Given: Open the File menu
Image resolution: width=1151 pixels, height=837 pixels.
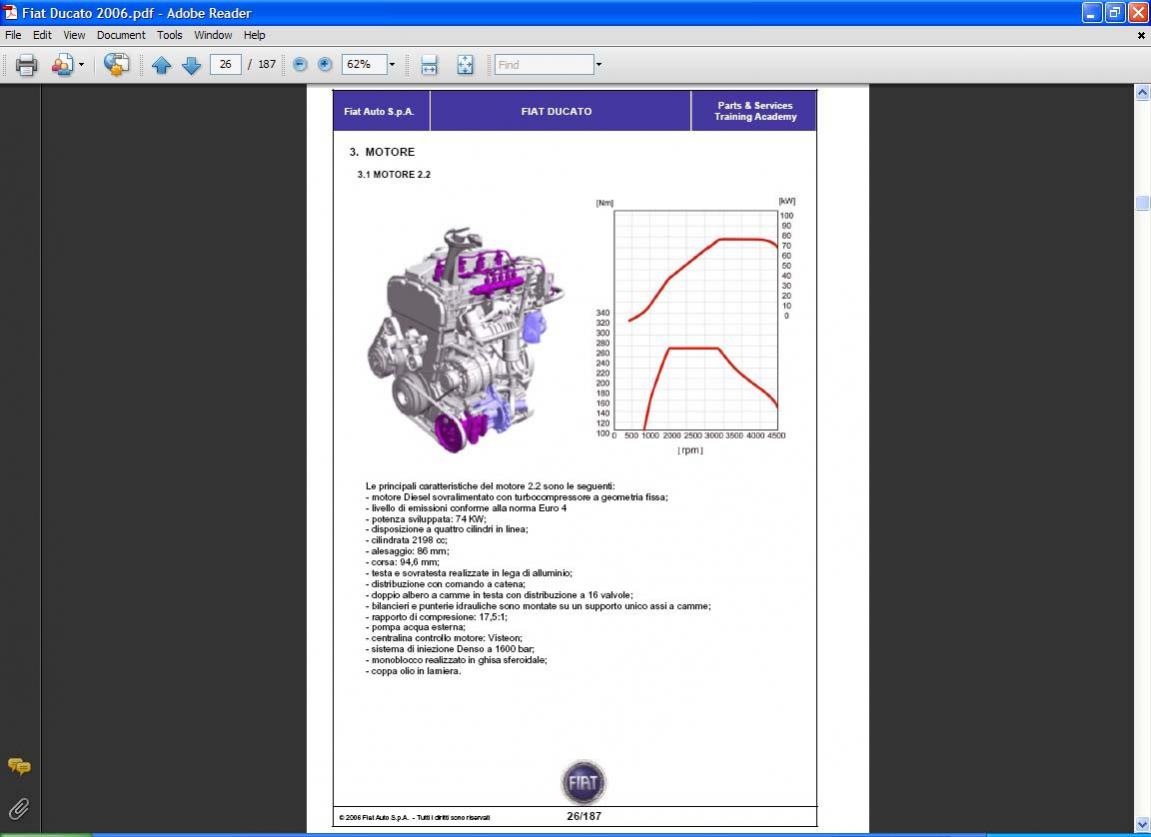Looking at the screenshot, I should tap(13, 35).
